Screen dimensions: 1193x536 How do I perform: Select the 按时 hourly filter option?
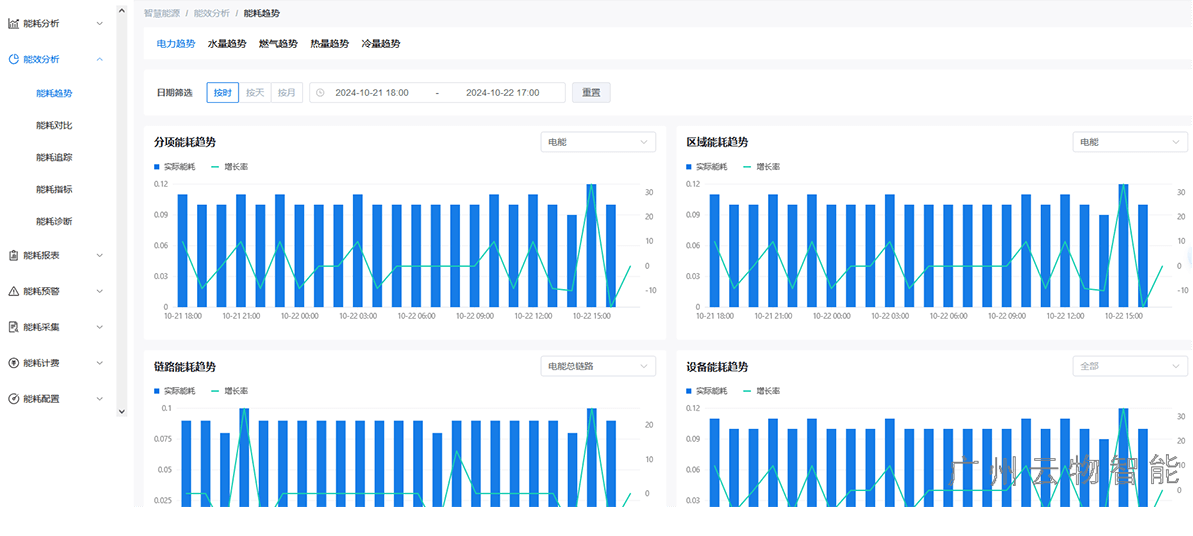(222, 93)
